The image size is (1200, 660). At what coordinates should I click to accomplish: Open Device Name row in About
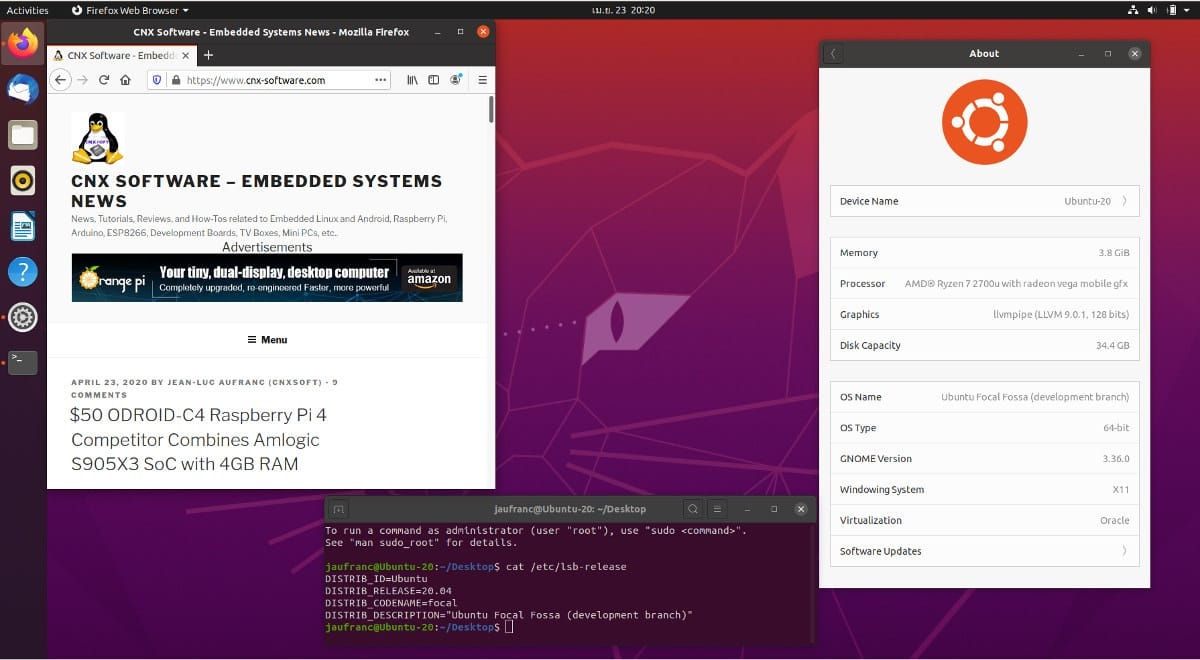pos(985,201)
